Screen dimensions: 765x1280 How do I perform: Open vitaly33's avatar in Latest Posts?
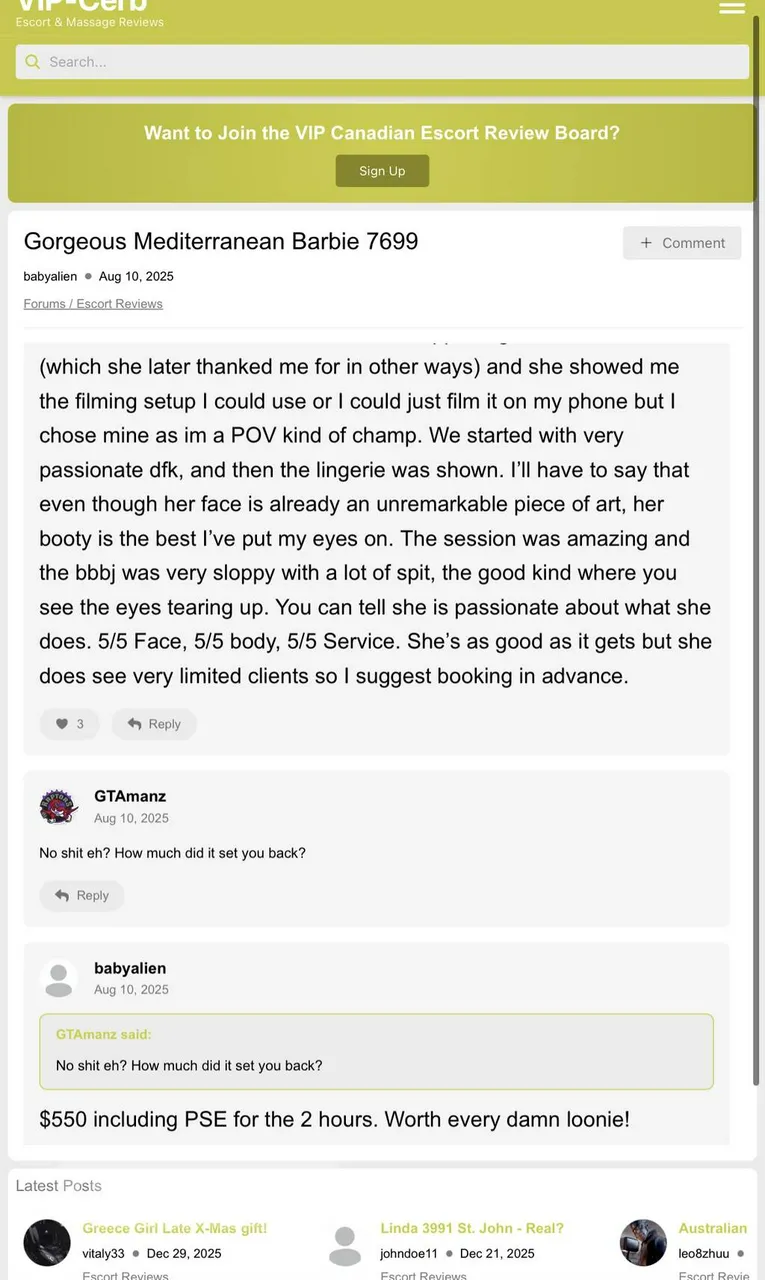click(x=47, y=1242)
